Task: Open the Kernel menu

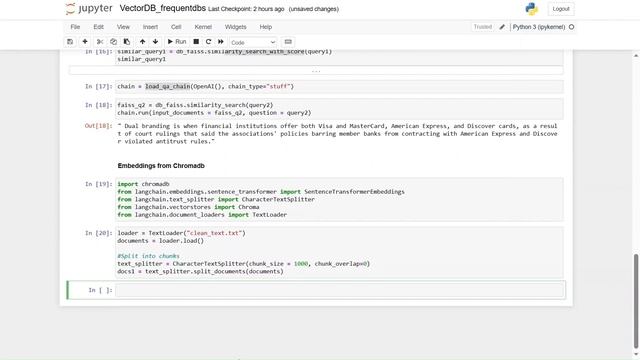Action: point(203,27)
